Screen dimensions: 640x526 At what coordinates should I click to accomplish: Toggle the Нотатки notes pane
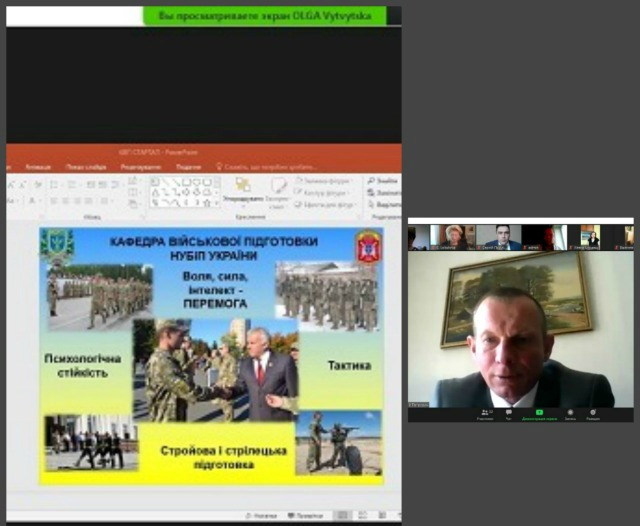[x=261, y=516]
